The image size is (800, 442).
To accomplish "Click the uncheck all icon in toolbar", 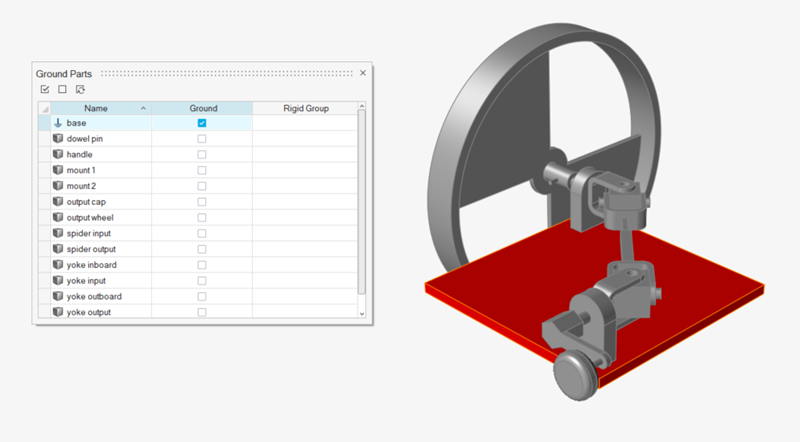I will click(62, 90).
